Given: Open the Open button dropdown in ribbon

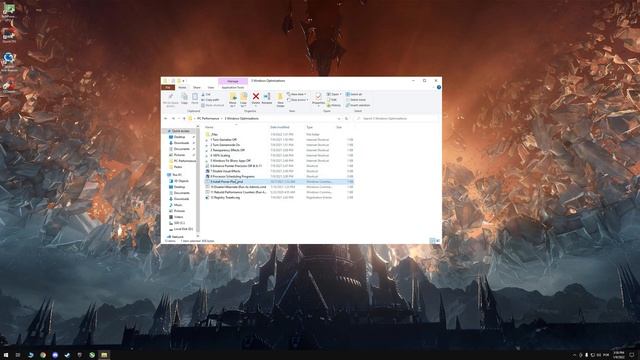Looking at the screenshot, I should coord(334,94).
